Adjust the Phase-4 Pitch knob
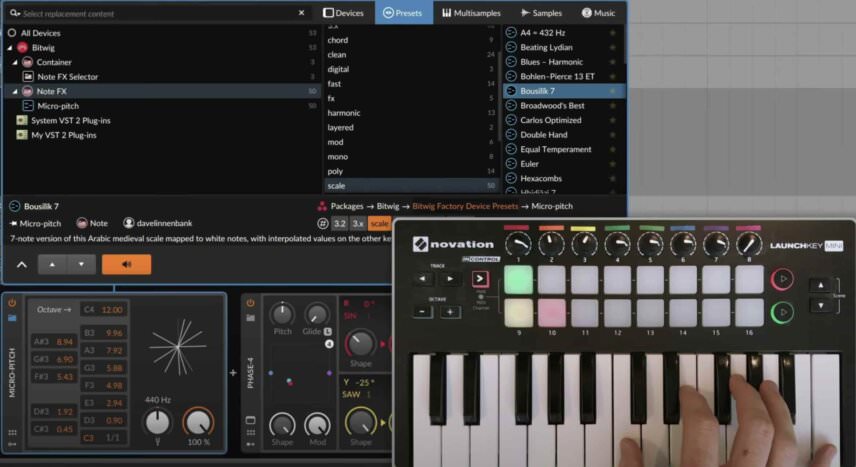This screenshot has height=467, width=856. click(282, 314)
